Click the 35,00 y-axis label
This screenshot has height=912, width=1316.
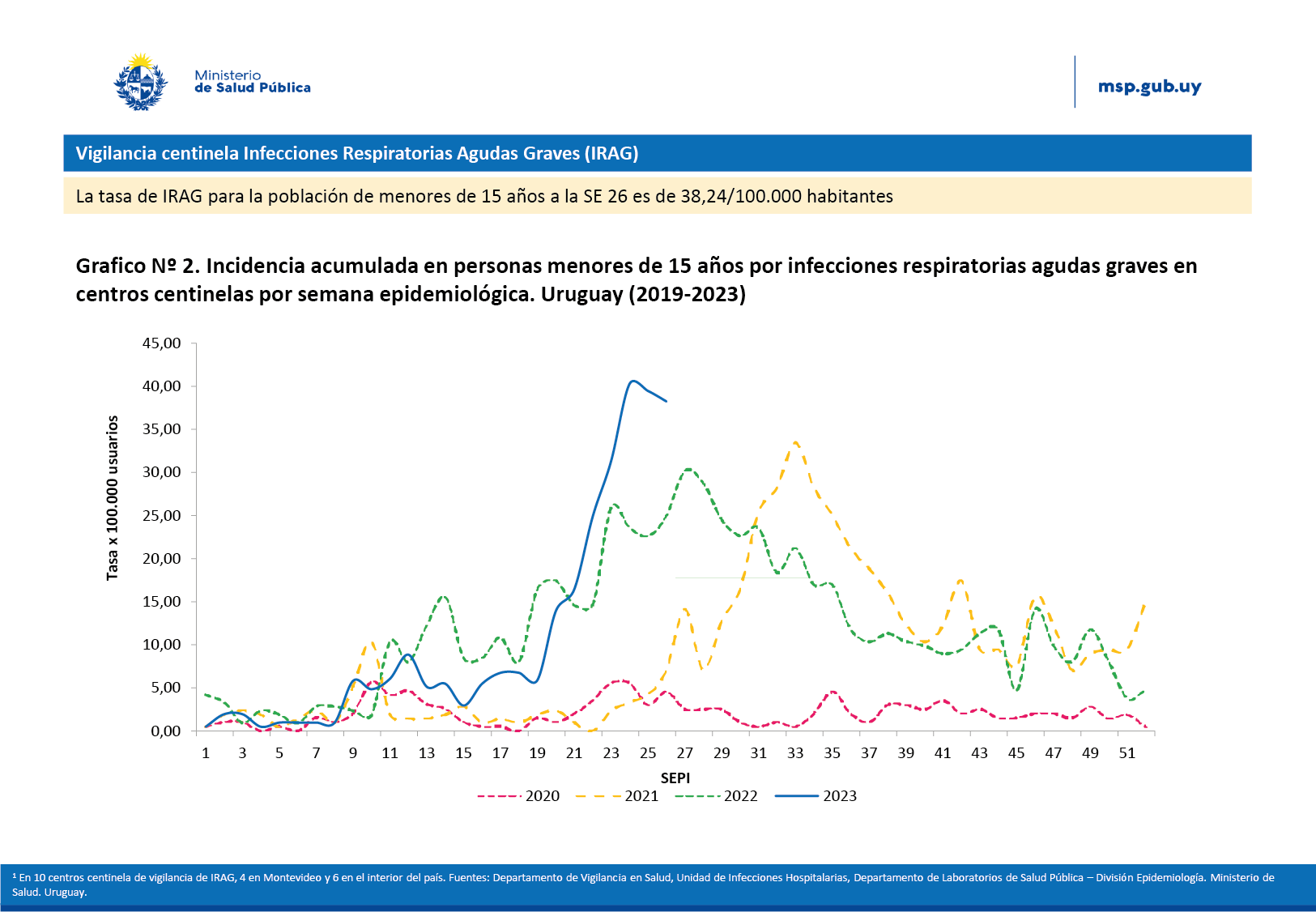tap(162, 428)
